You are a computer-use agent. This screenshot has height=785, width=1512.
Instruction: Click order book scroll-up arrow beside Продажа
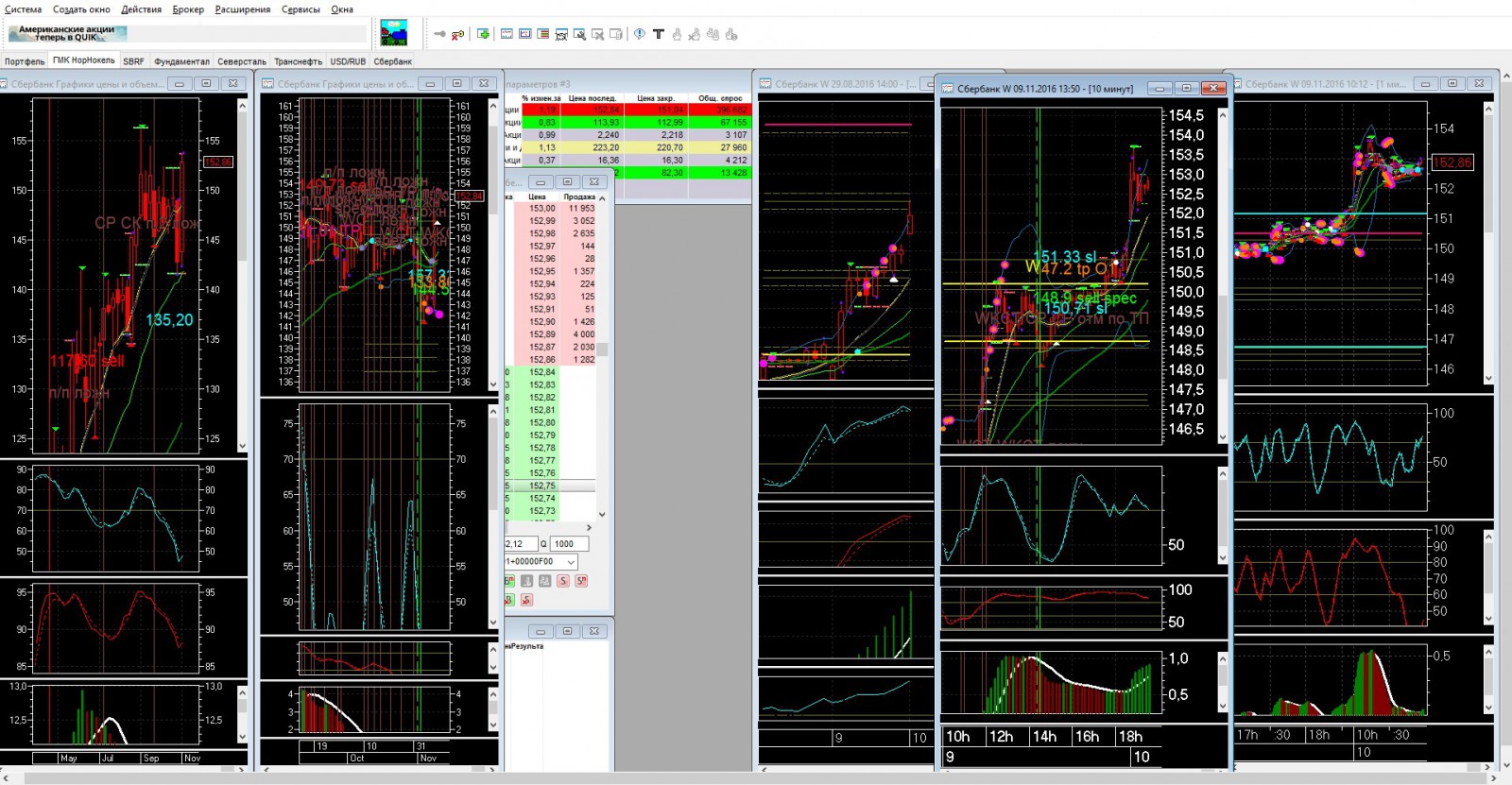click(602, 198)
